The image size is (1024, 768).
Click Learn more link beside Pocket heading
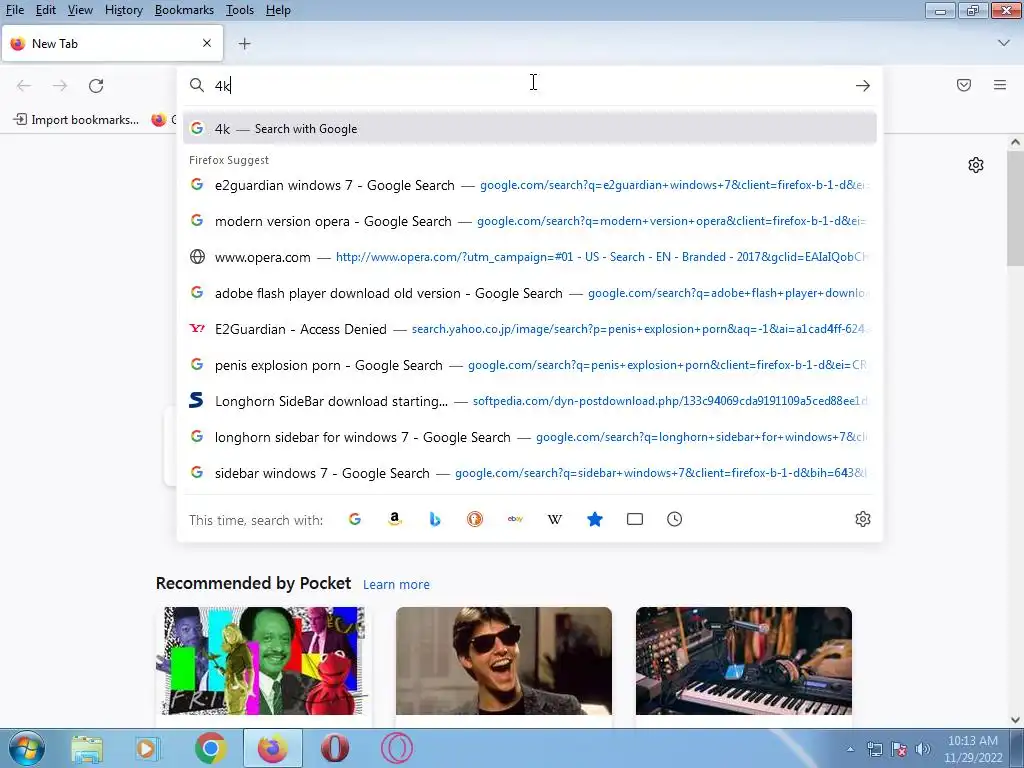(396, 584)
